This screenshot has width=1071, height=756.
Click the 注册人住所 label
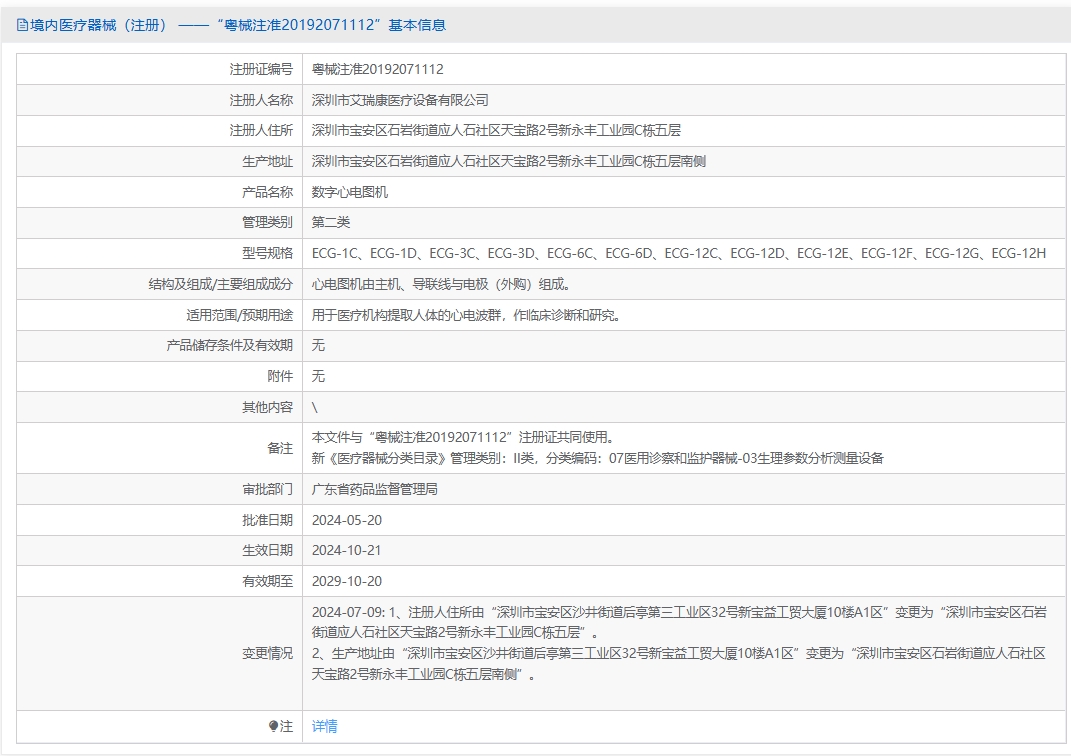click(x=261, y=130)
